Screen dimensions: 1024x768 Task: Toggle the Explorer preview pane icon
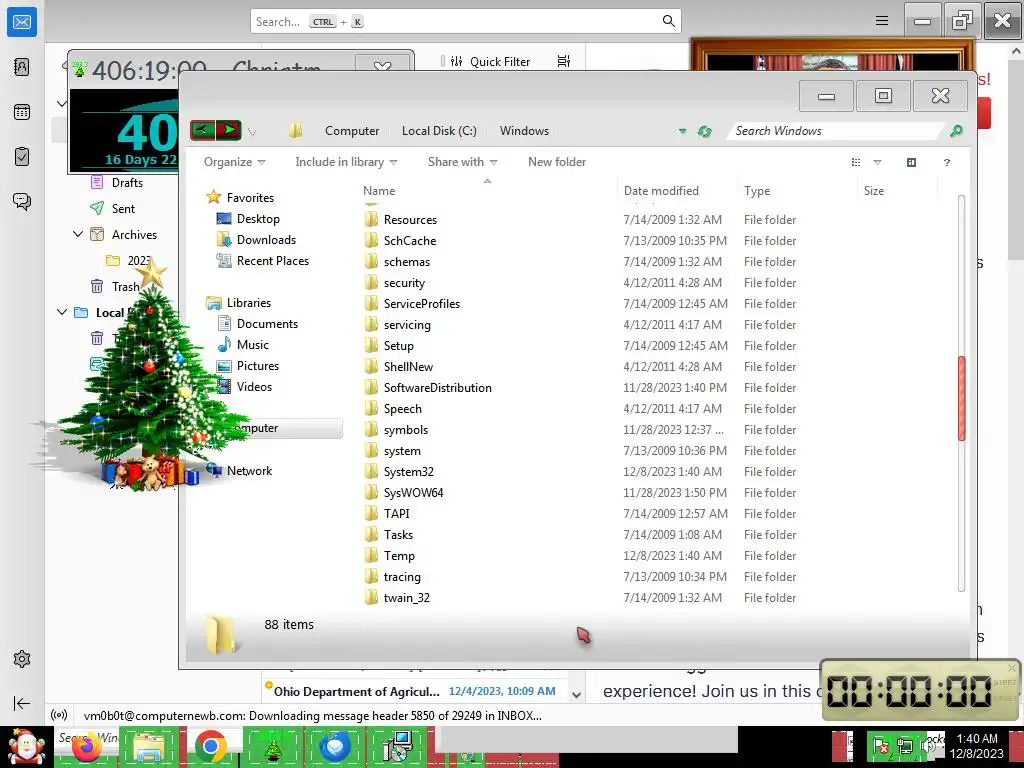pos(912,162)
